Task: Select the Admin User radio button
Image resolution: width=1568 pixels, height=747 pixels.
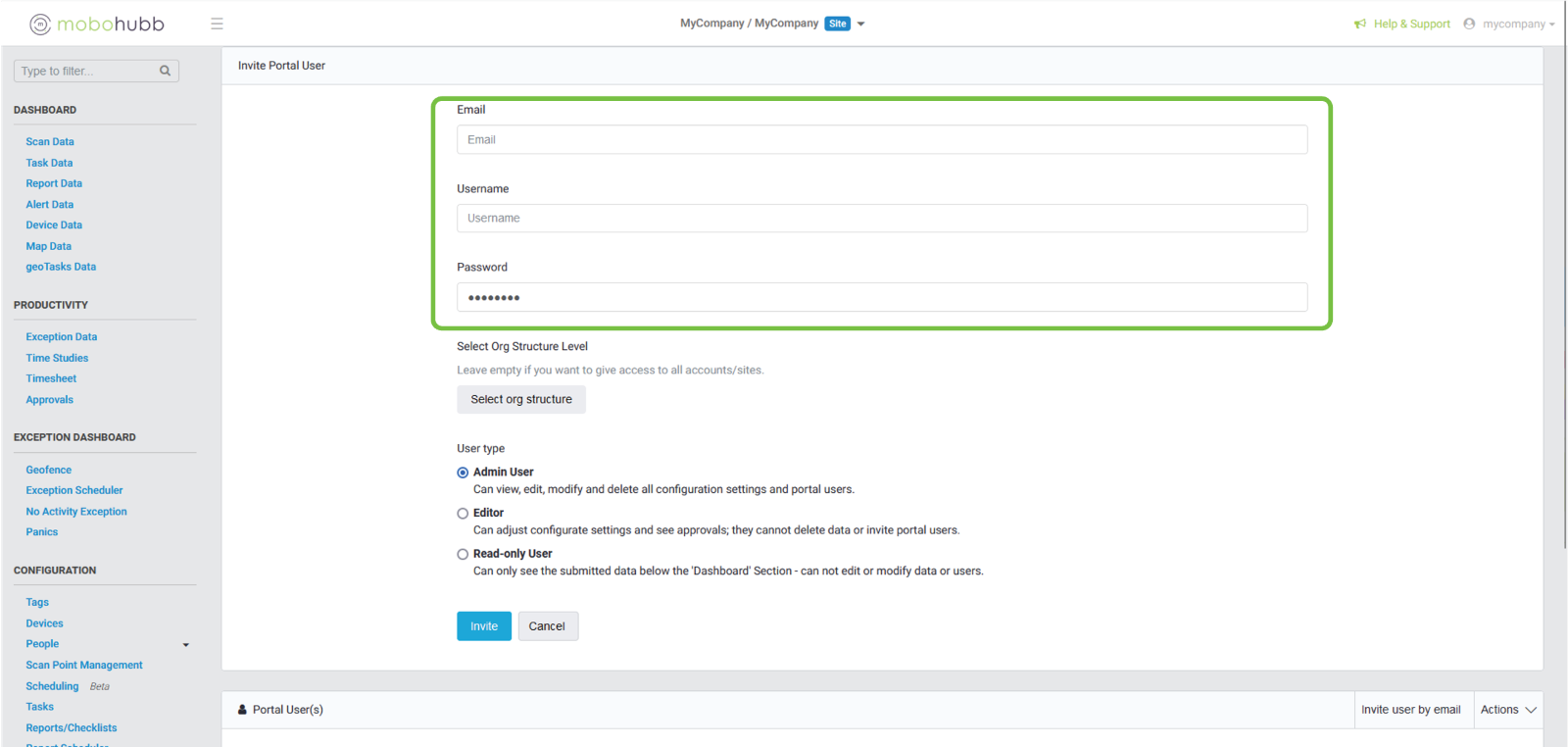Action: [x=463, y=473]
